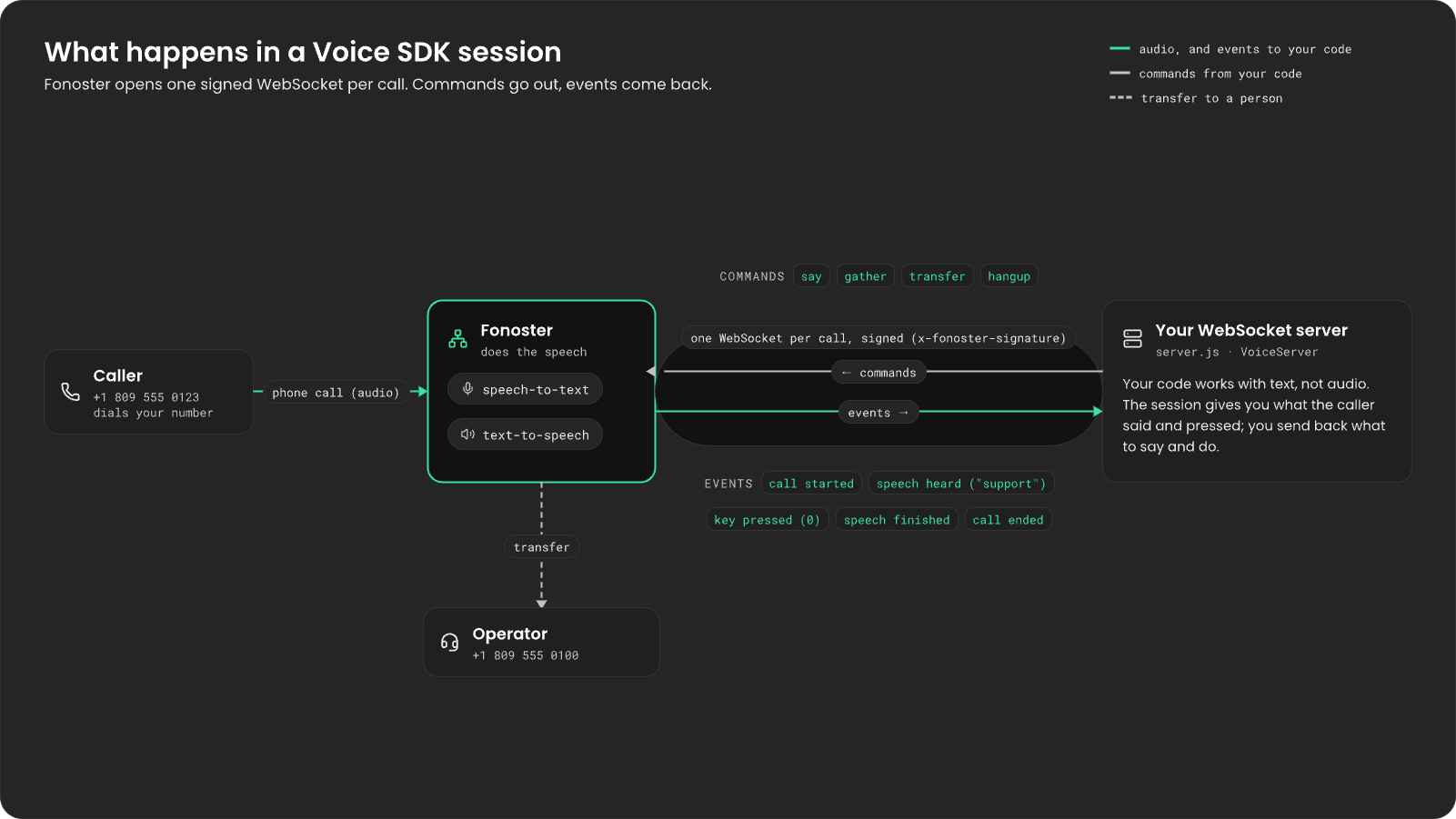Click the does the speech subtitle
1456x819 pixels.
pos(534,352)
